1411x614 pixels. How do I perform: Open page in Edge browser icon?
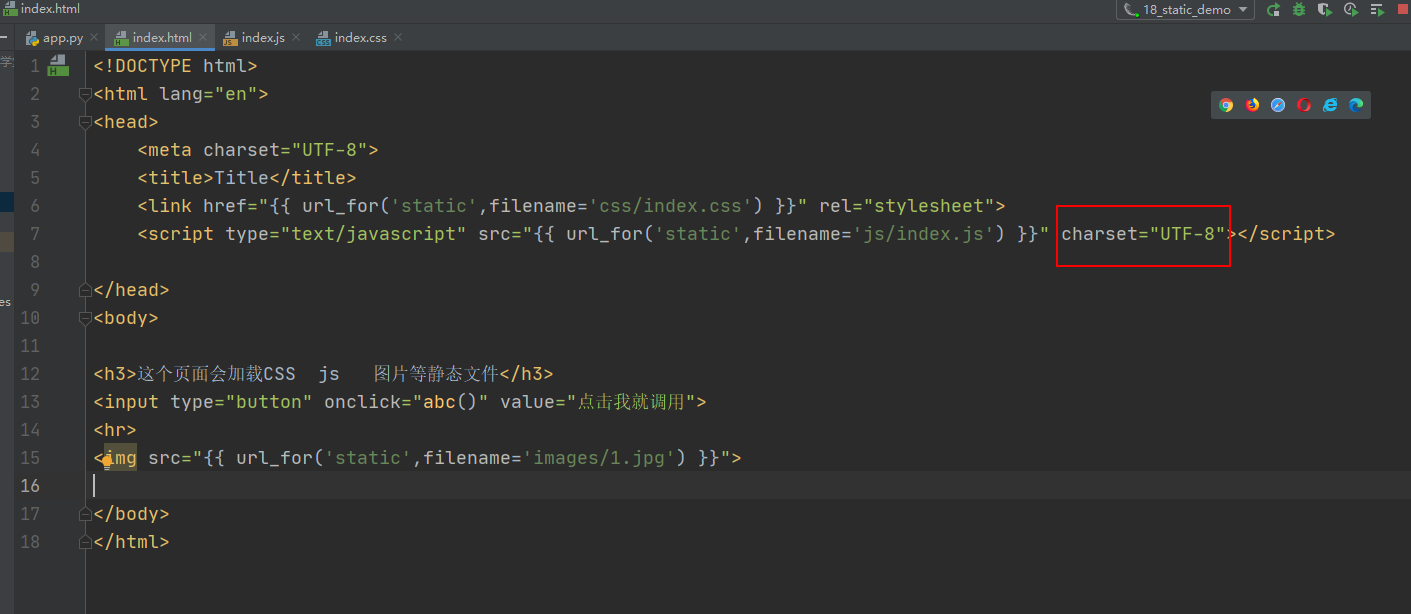click(1356, 105)
